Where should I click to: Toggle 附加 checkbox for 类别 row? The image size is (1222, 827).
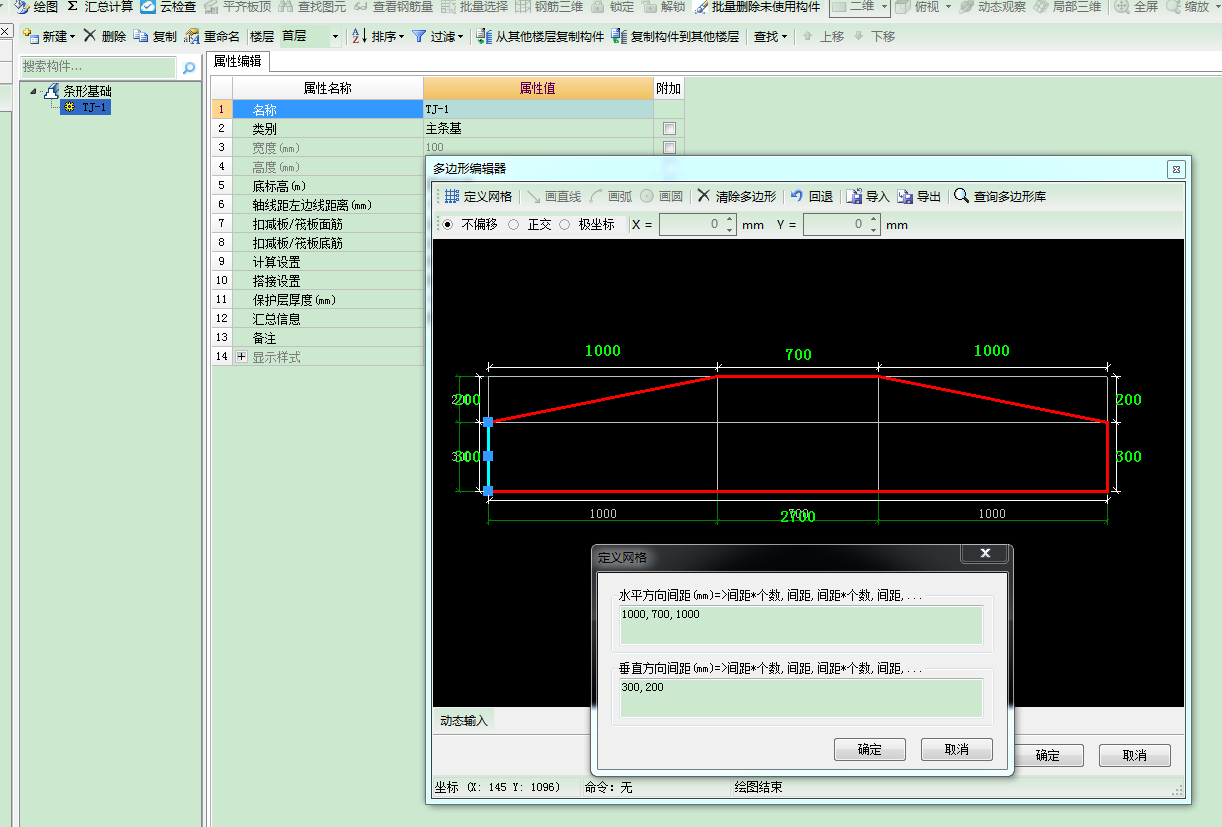point(669,128)
